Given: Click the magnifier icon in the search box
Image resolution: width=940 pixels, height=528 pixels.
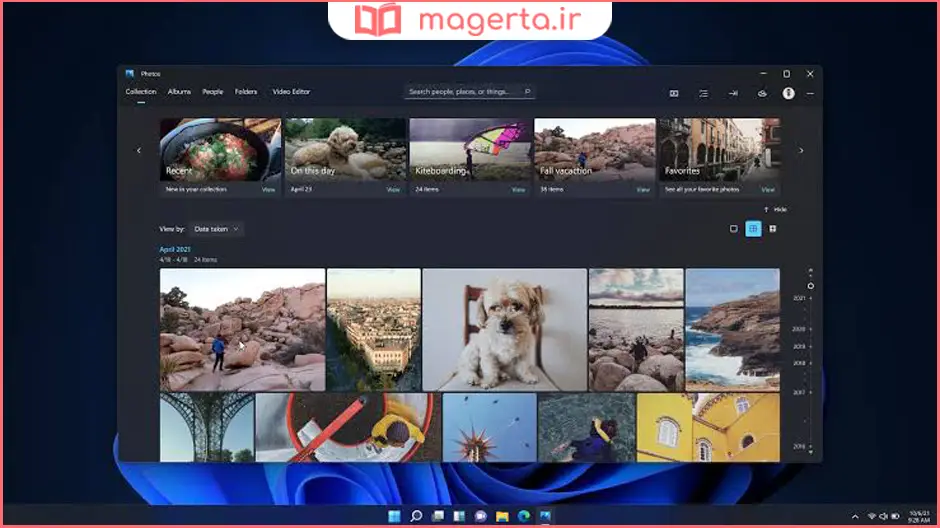Looking at the screenshot, I should pyautogui.click(x=528, y=92).
